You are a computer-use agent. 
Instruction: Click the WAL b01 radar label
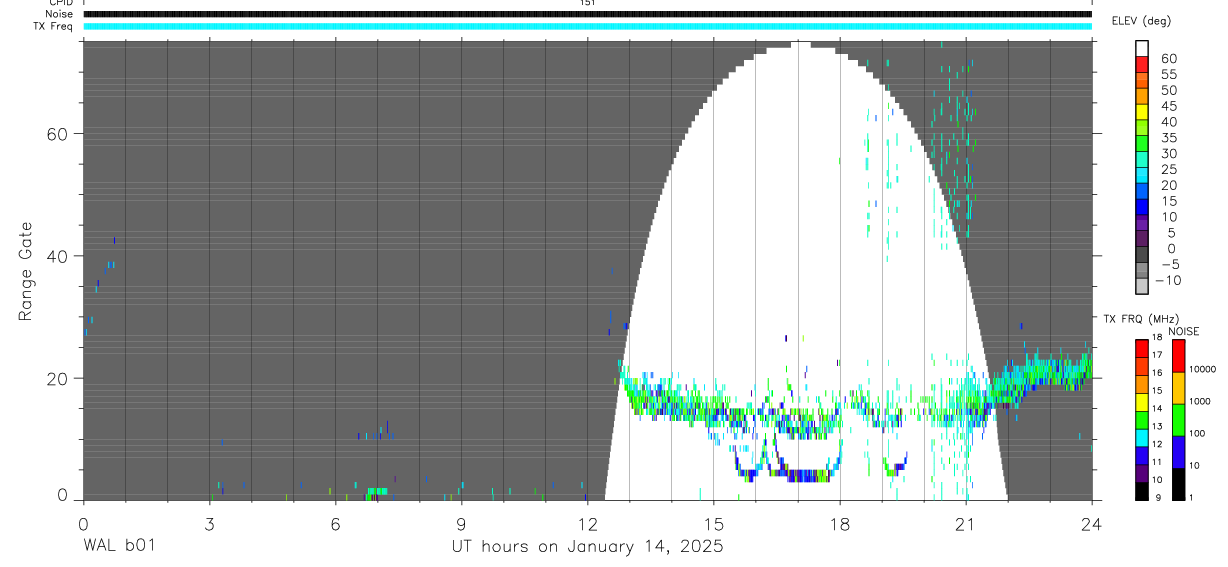(119, 547)
